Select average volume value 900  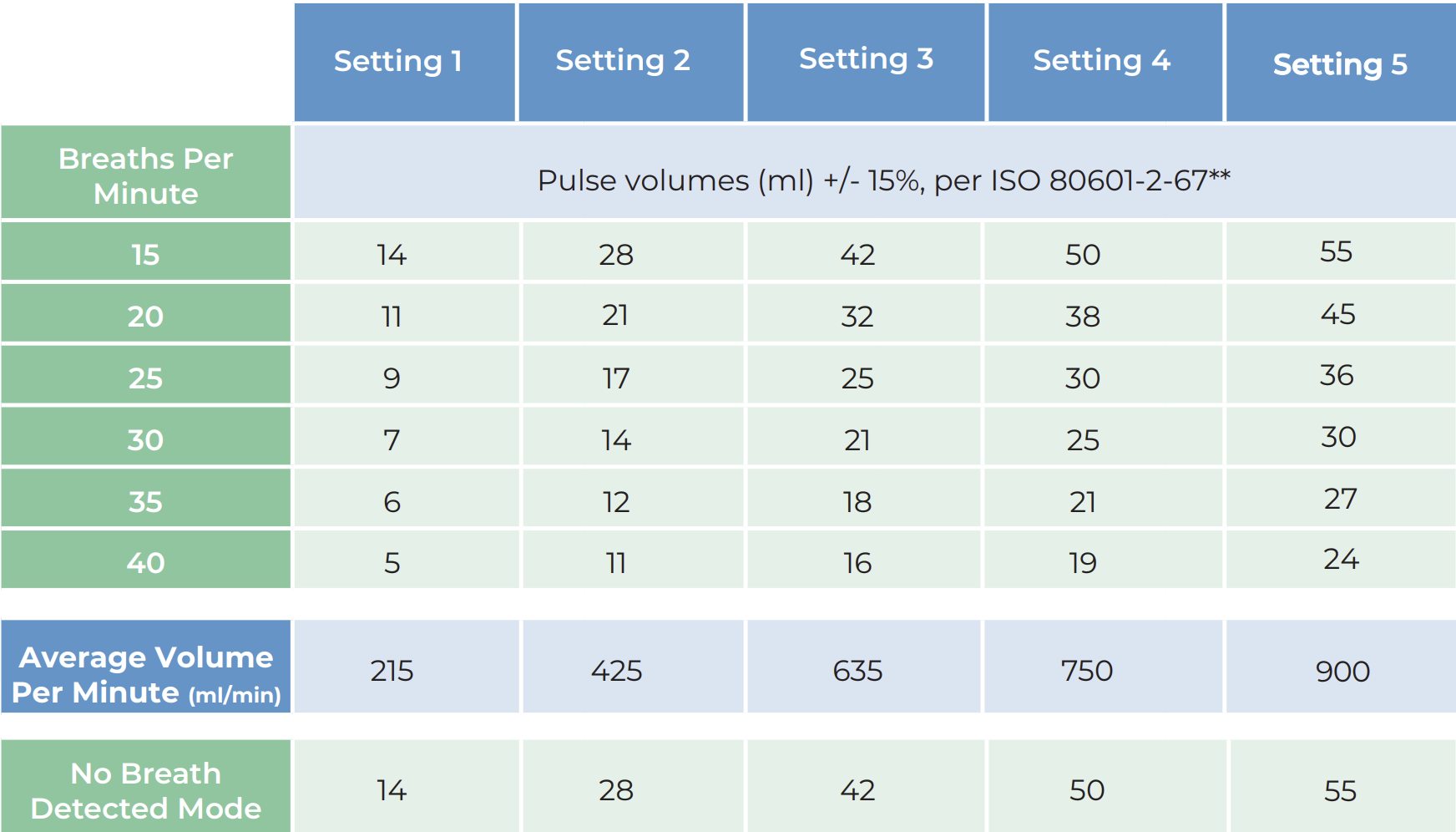(1342, 671)
